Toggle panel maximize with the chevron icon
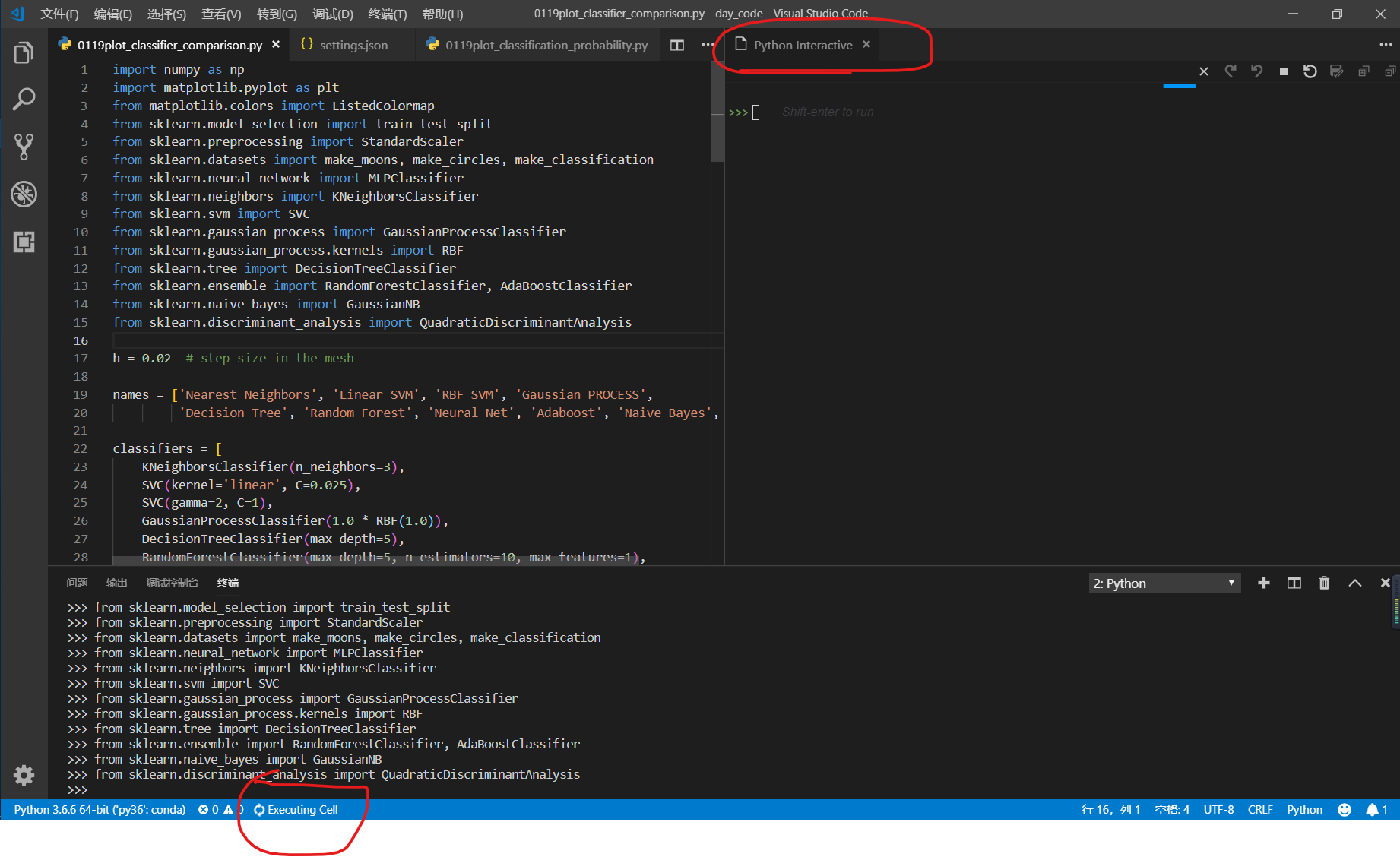1400x857 pixels. [x=1354, y=583]
